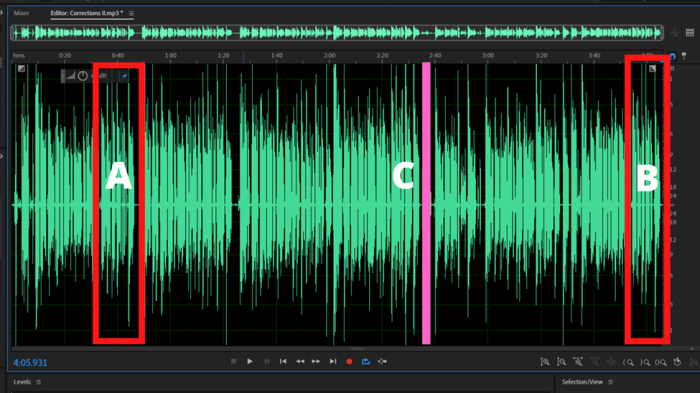This screenshot has height=393, width=700.
Task: Switch to the Mixer tab
Action: pyautogui.click(x=21, y=13)
